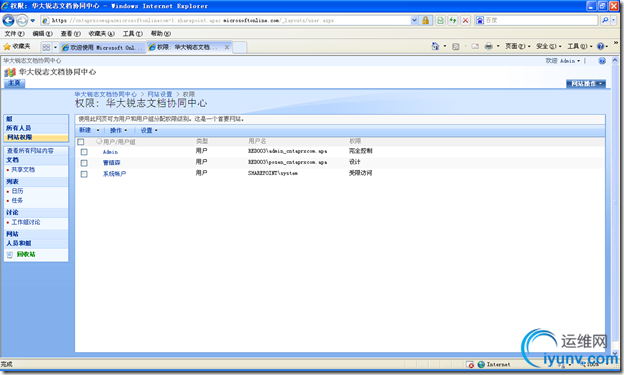Open the 工具 command bar menu
The height and width of the screenshot is (375, 624).
(579, 47)
